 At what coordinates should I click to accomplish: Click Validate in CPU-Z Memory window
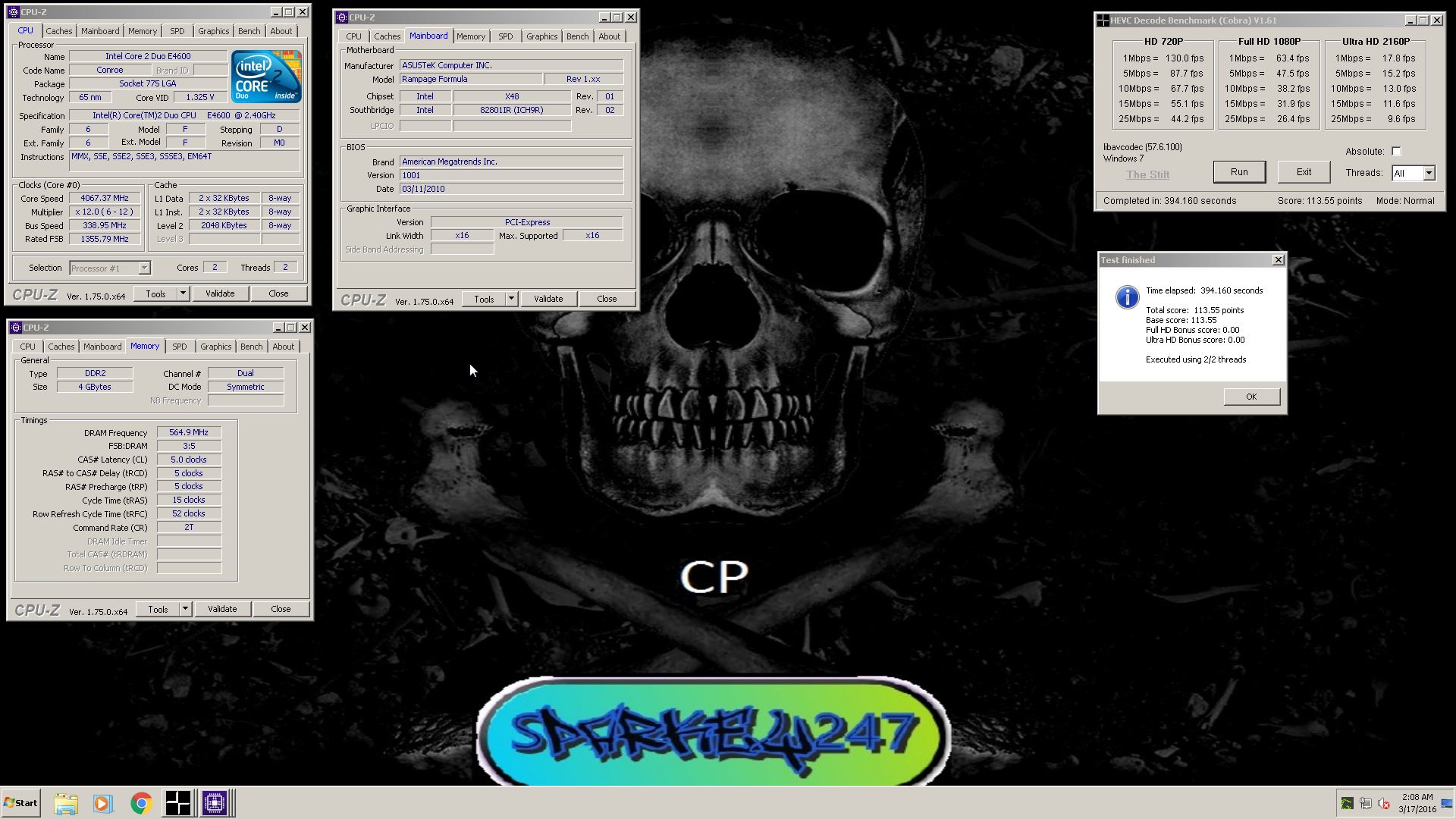coord(222,609)
